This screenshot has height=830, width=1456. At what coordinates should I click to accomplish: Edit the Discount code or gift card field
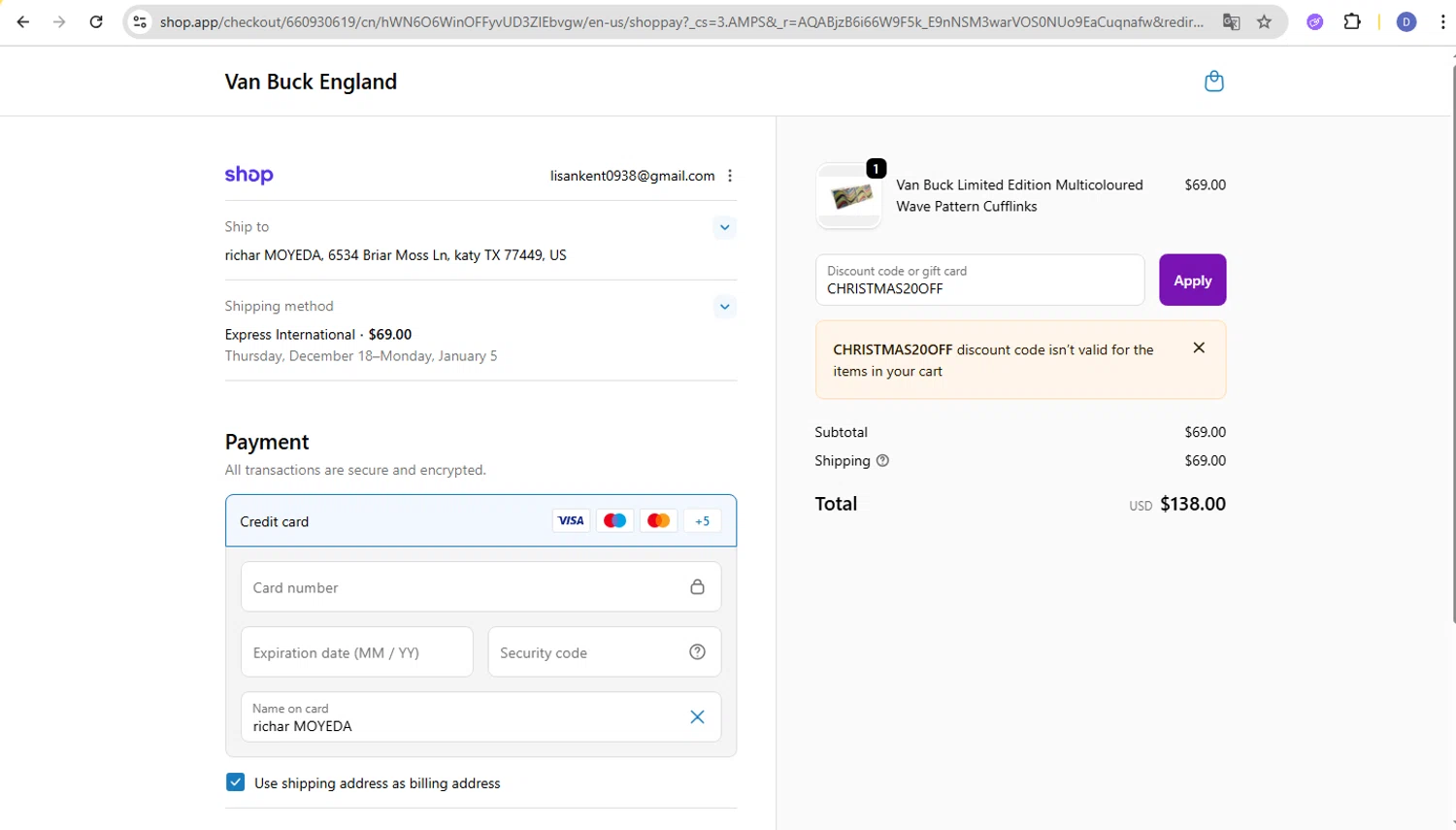(x=979, y=281)
